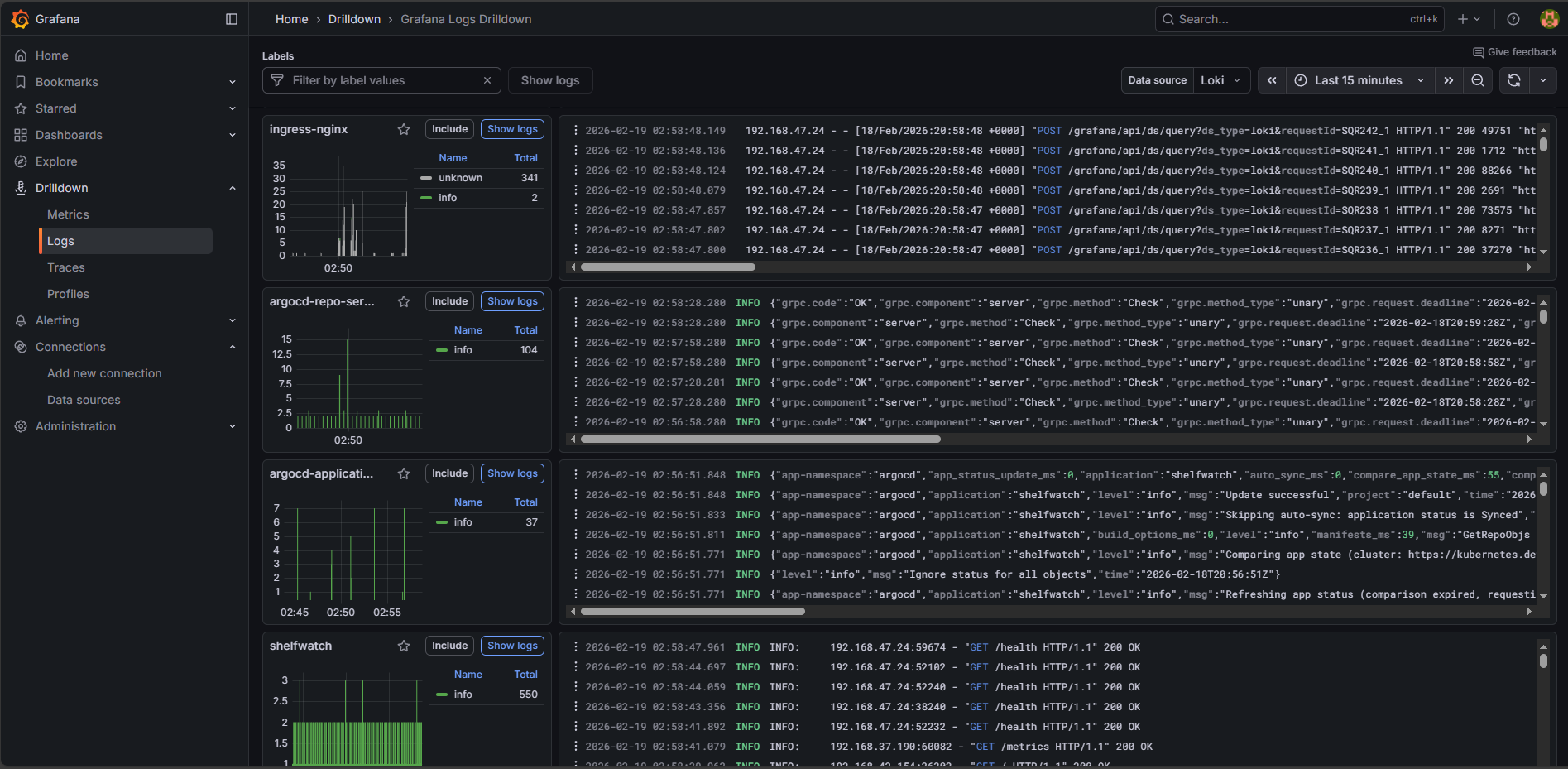Shift time range backward
Image resolution: width=1568 pixels, height=769 pixels.
coord(1272,80)
